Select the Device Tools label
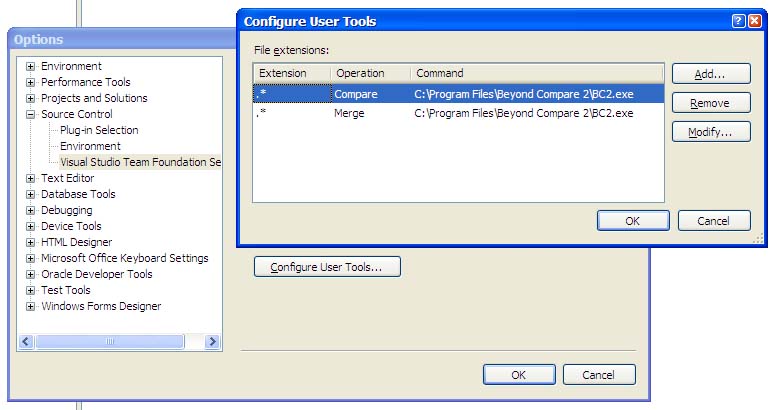 pyautogui.click(x=71, y=226)
